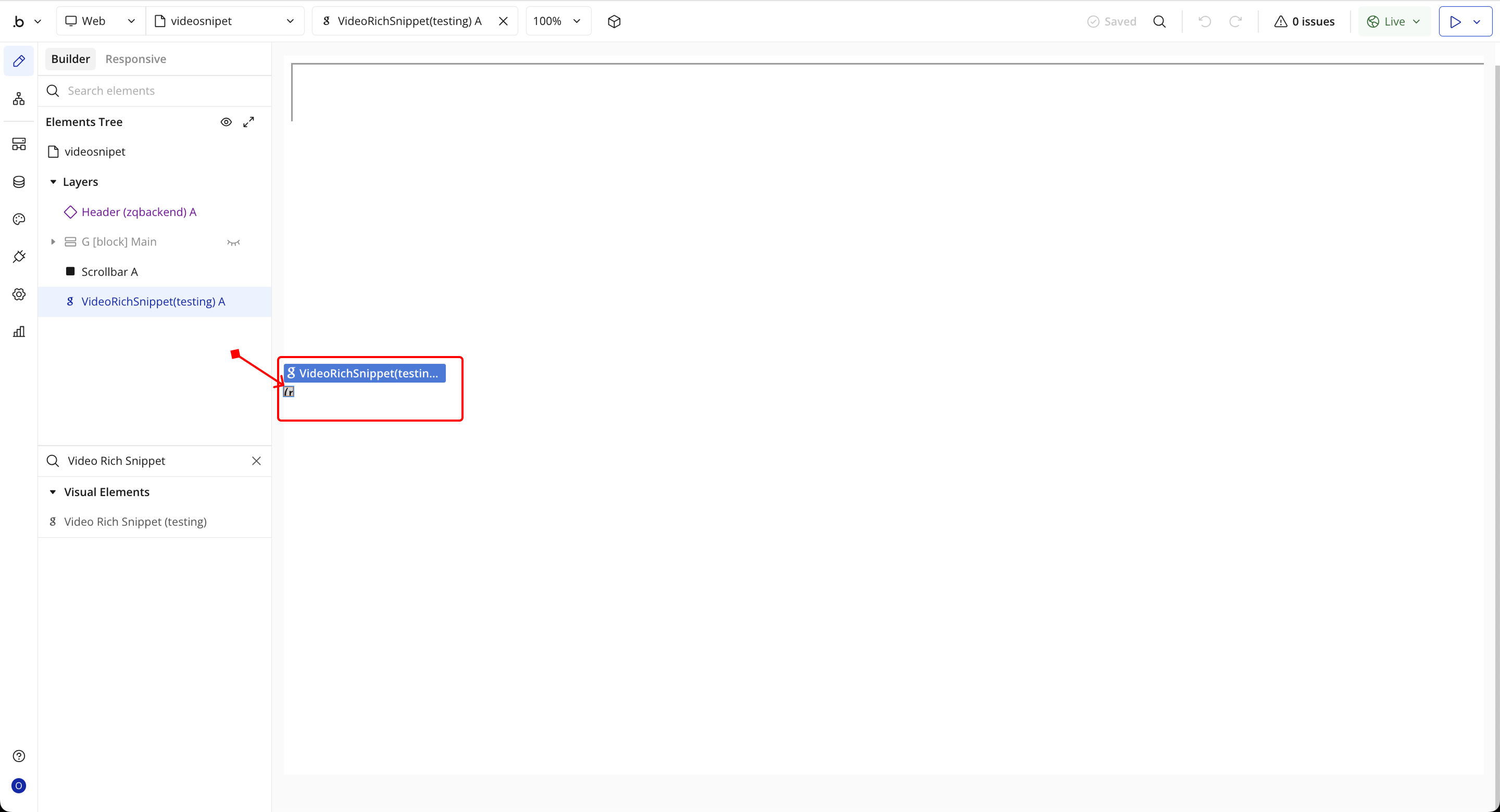Open the Styles palette icon

(x=19, y=219)
